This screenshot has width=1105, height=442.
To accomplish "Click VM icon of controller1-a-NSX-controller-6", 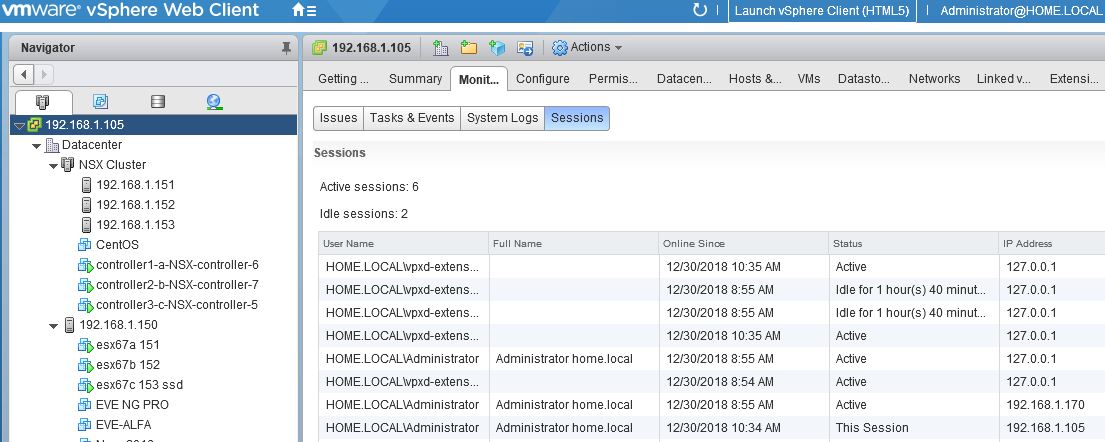I will point(85,265).
